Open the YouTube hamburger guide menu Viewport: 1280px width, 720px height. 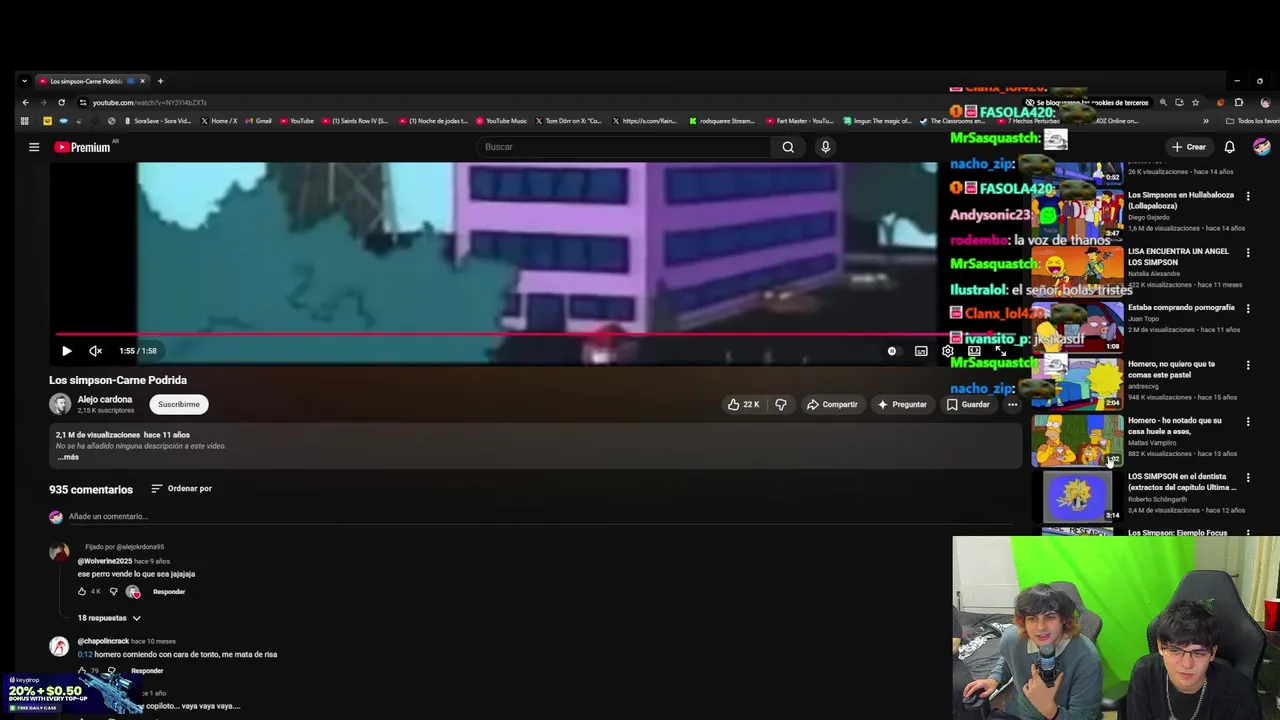(x=34, y=147)
